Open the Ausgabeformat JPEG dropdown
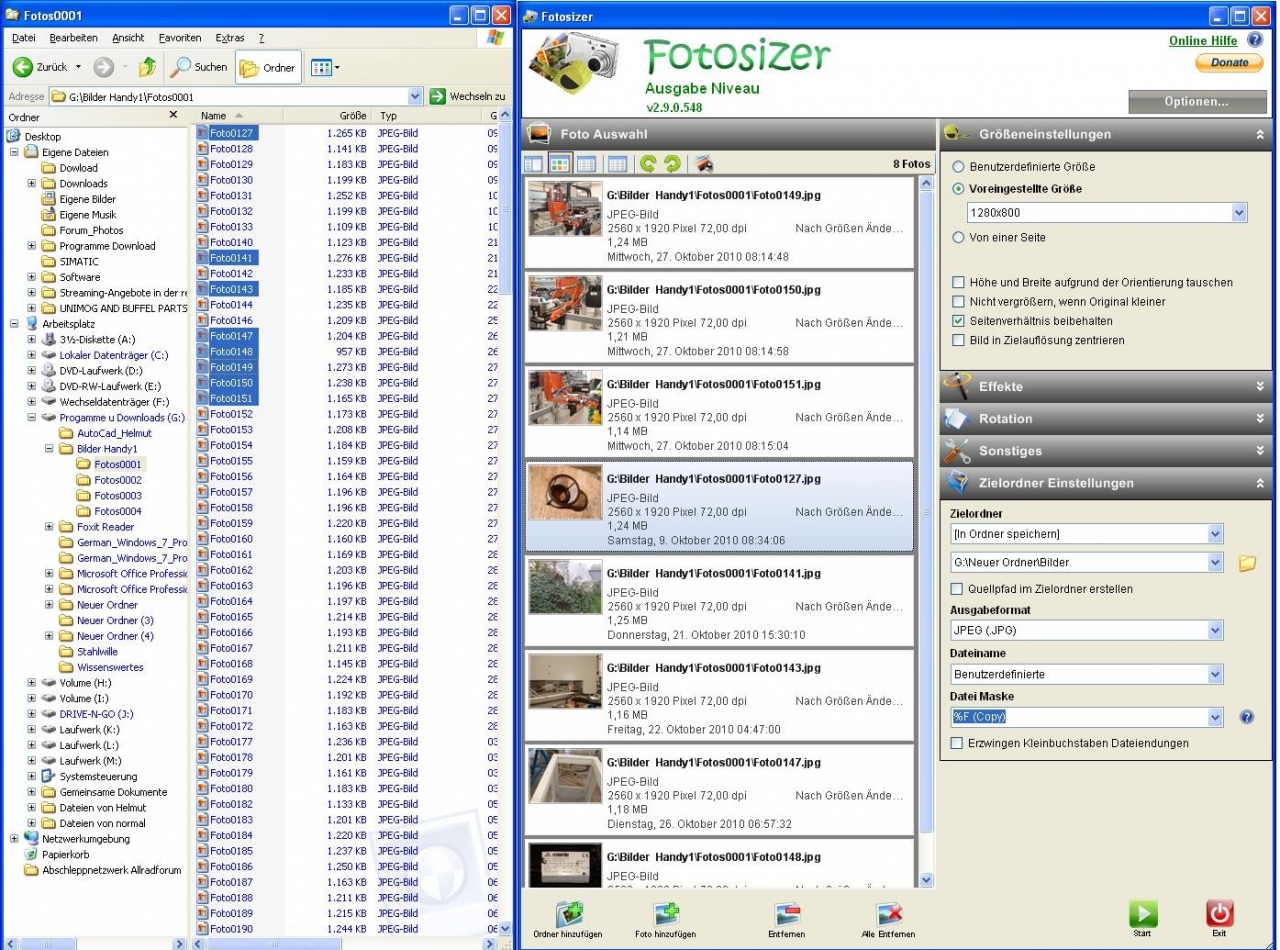The image size is (1280, 950). [x=1215, y=631]
